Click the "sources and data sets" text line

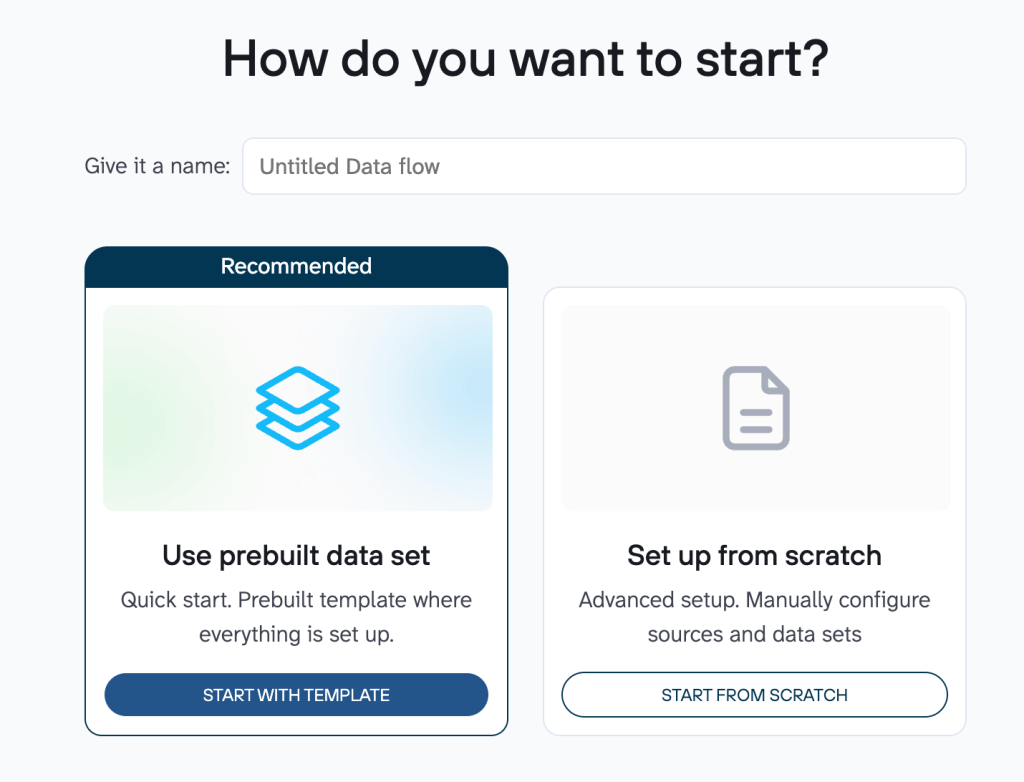[x=754, y=634]
